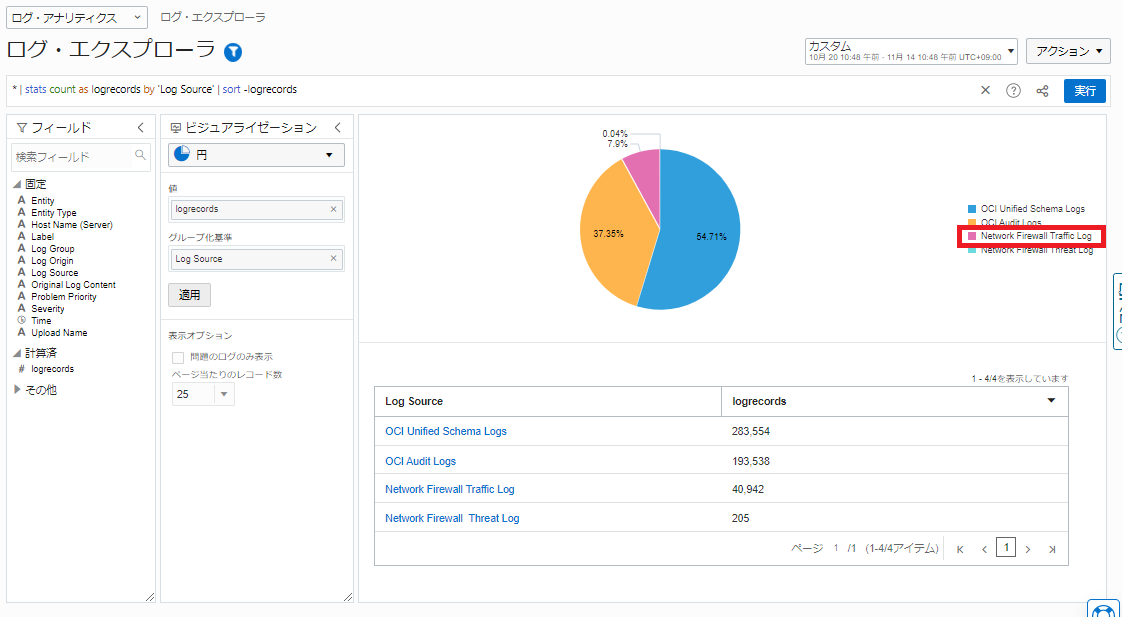Open the OCI Audit Logs link
The height and width of the screenshot is (617, 1122).
(x=420, y=461)
